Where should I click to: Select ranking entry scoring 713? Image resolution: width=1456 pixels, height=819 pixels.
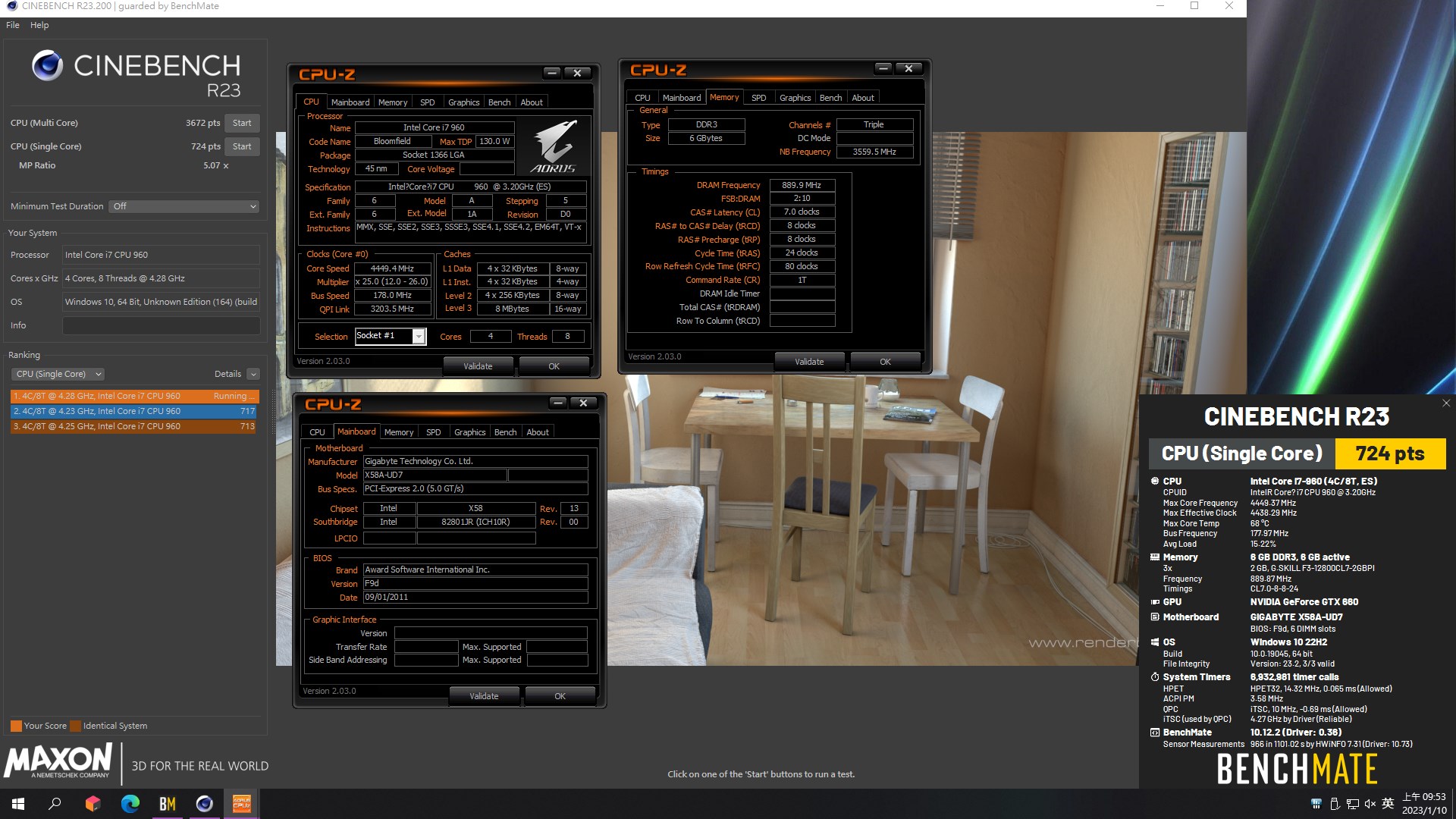(x=134, y=426)
